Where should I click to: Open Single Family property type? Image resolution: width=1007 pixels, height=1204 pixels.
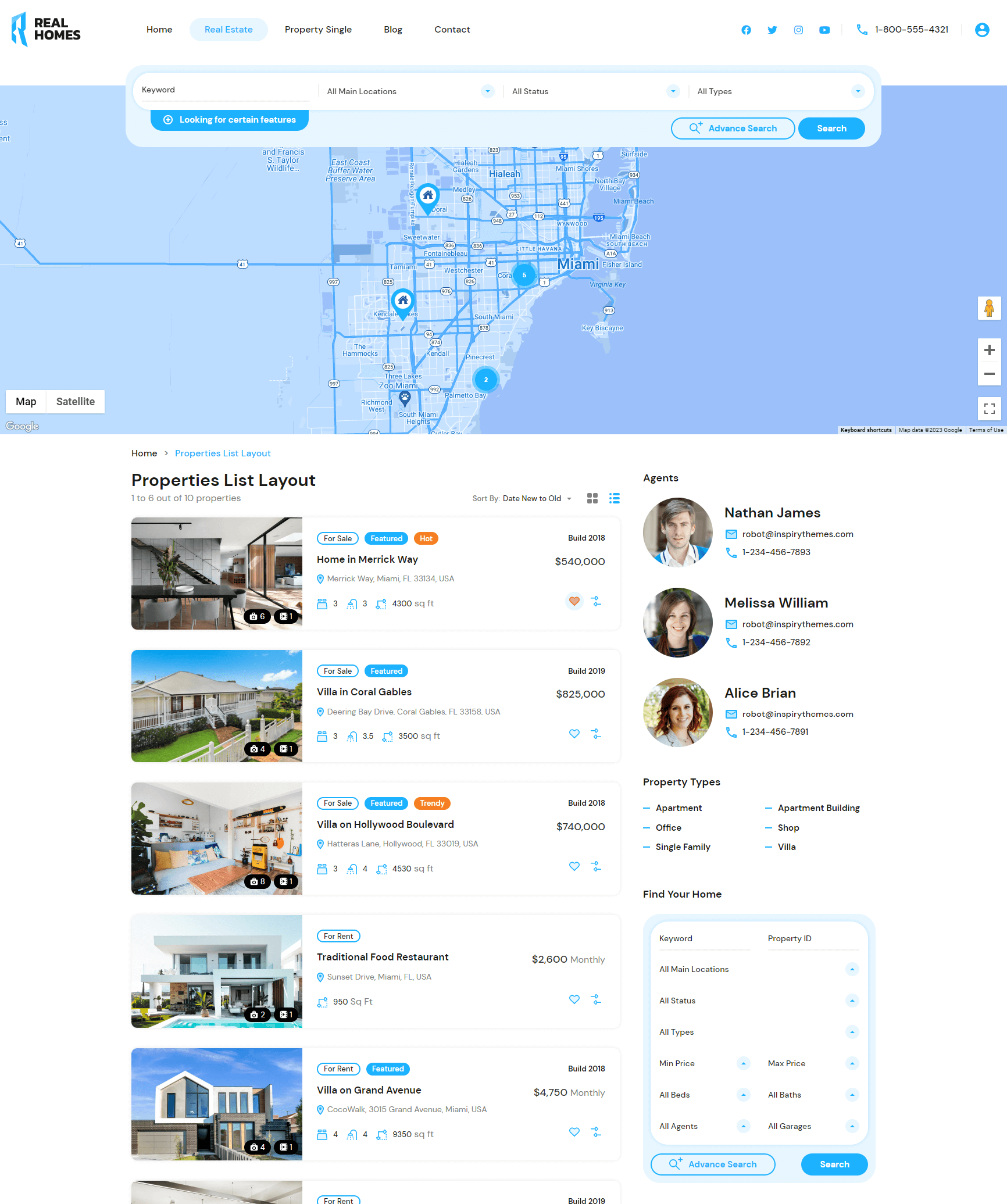(x=683, y=847)
